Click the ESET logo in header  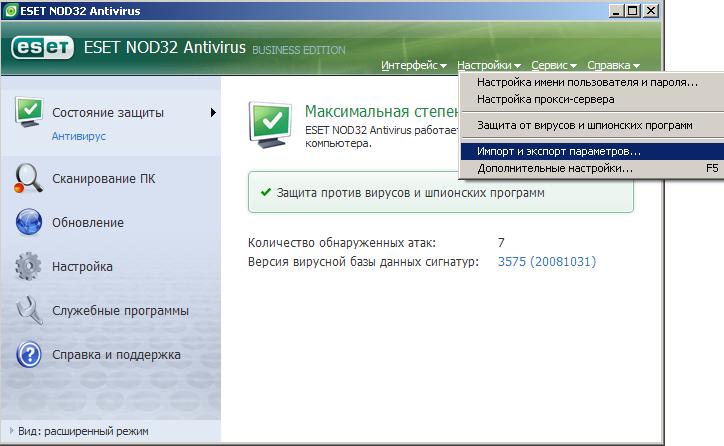coord(42,48)
